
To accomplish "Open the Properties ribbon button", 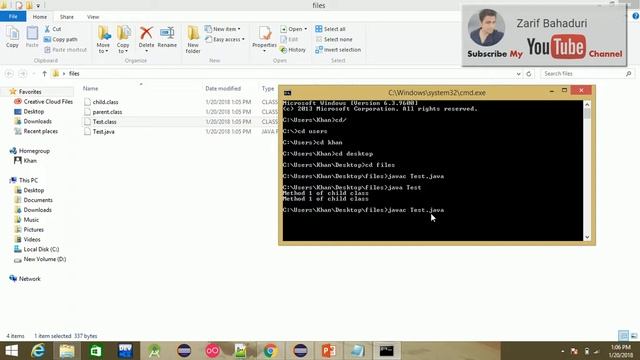I will point(264,39).
